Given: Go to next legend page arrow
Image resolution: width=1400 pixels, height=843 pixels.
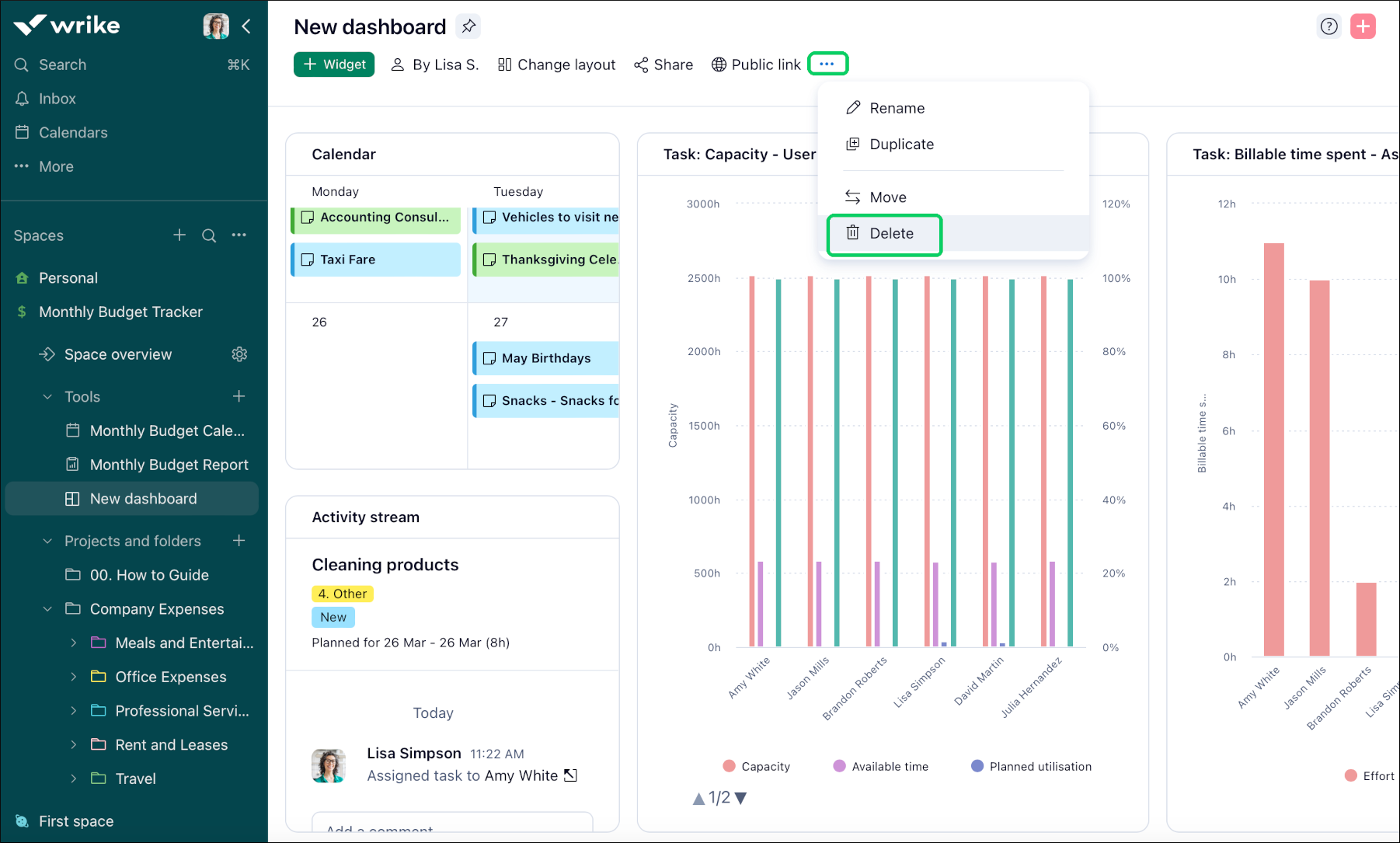Looking at the screenshot, I should 740,798.
